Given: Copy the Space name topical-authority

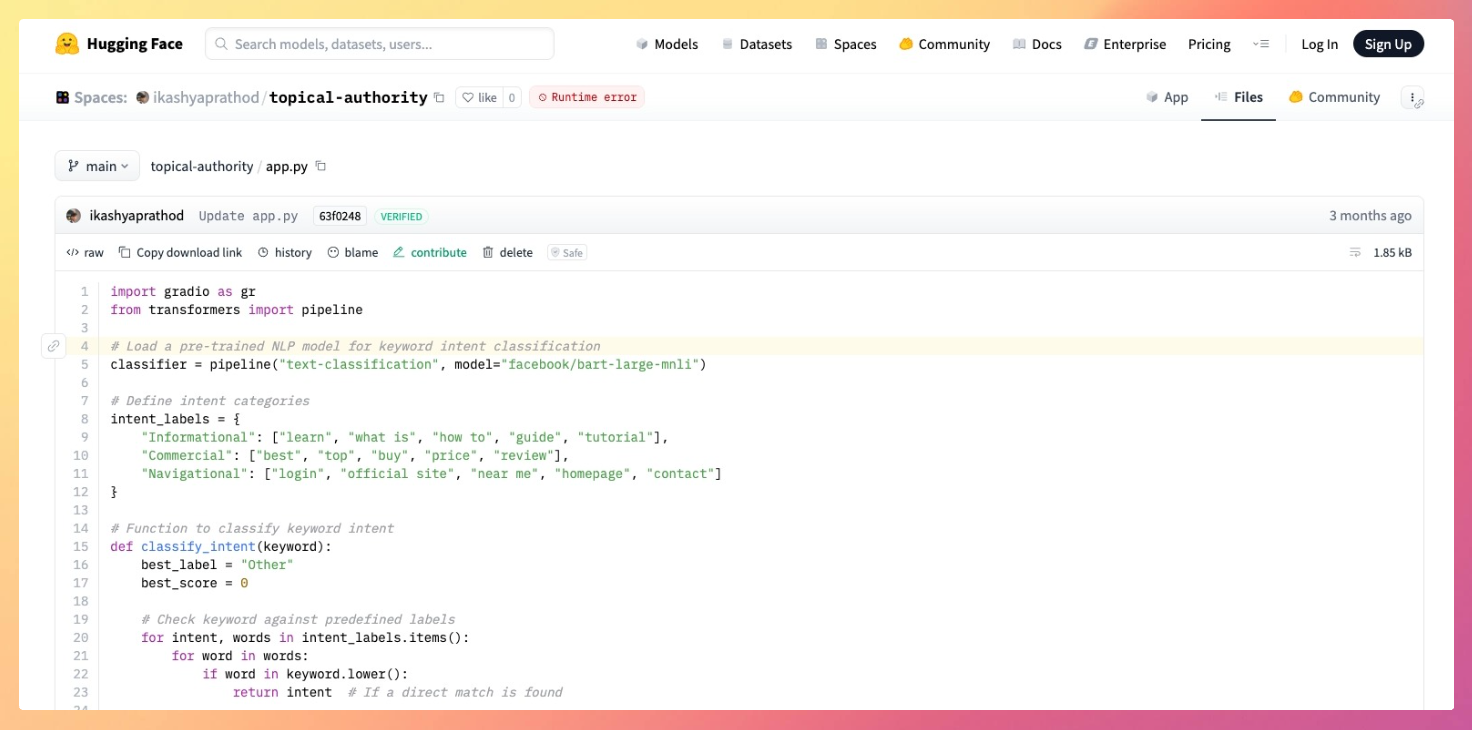Looking at the screenshot, I should (438, 98).
